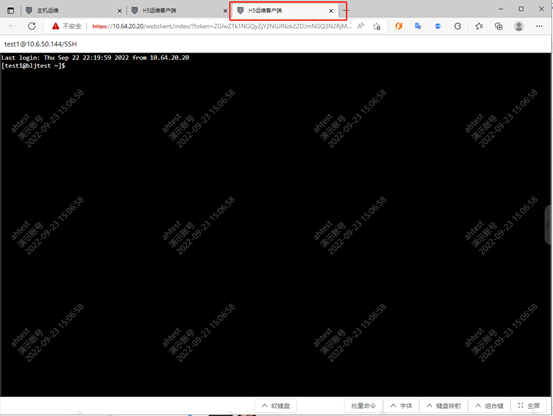Switch to the second H5 client tab

tap(175, 11)
